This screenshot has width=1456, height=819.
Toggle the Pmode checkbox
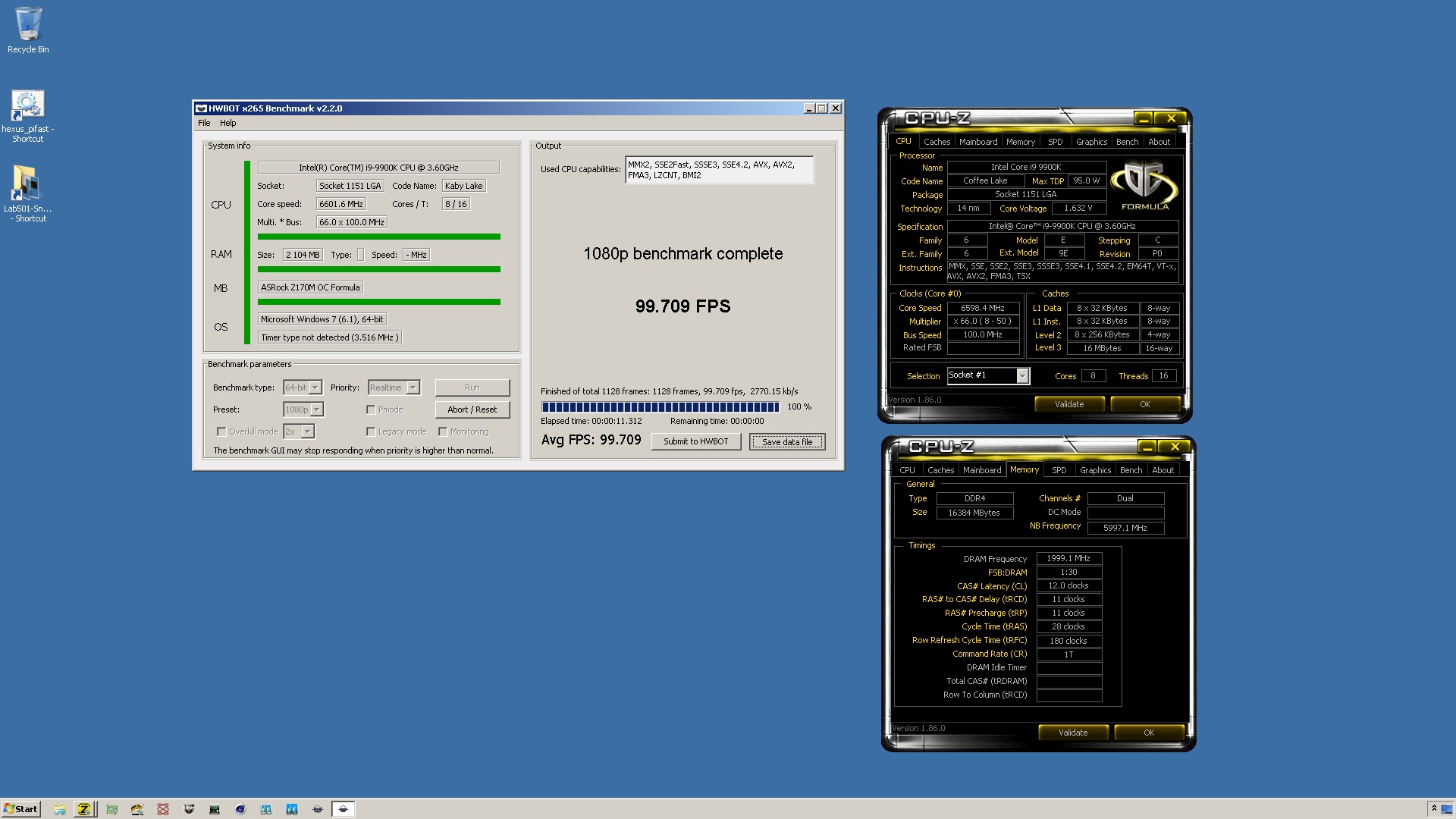[x=371, y=409]
